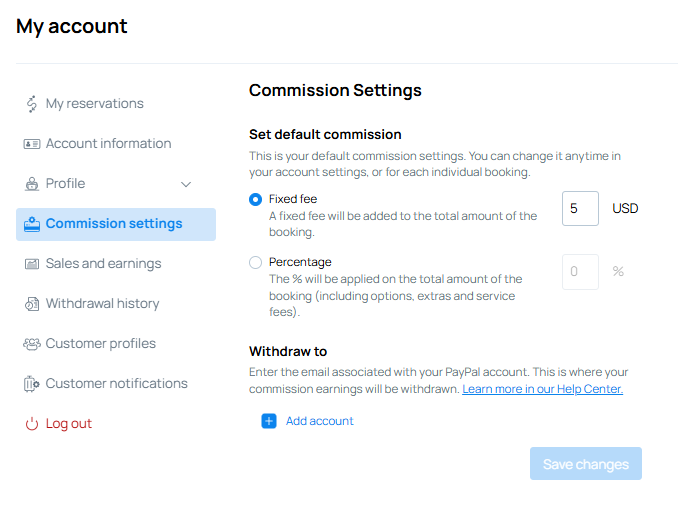Screen dimensions: 678x521
Task: Click the Account information ID card icon
Action: coord(32,144)
